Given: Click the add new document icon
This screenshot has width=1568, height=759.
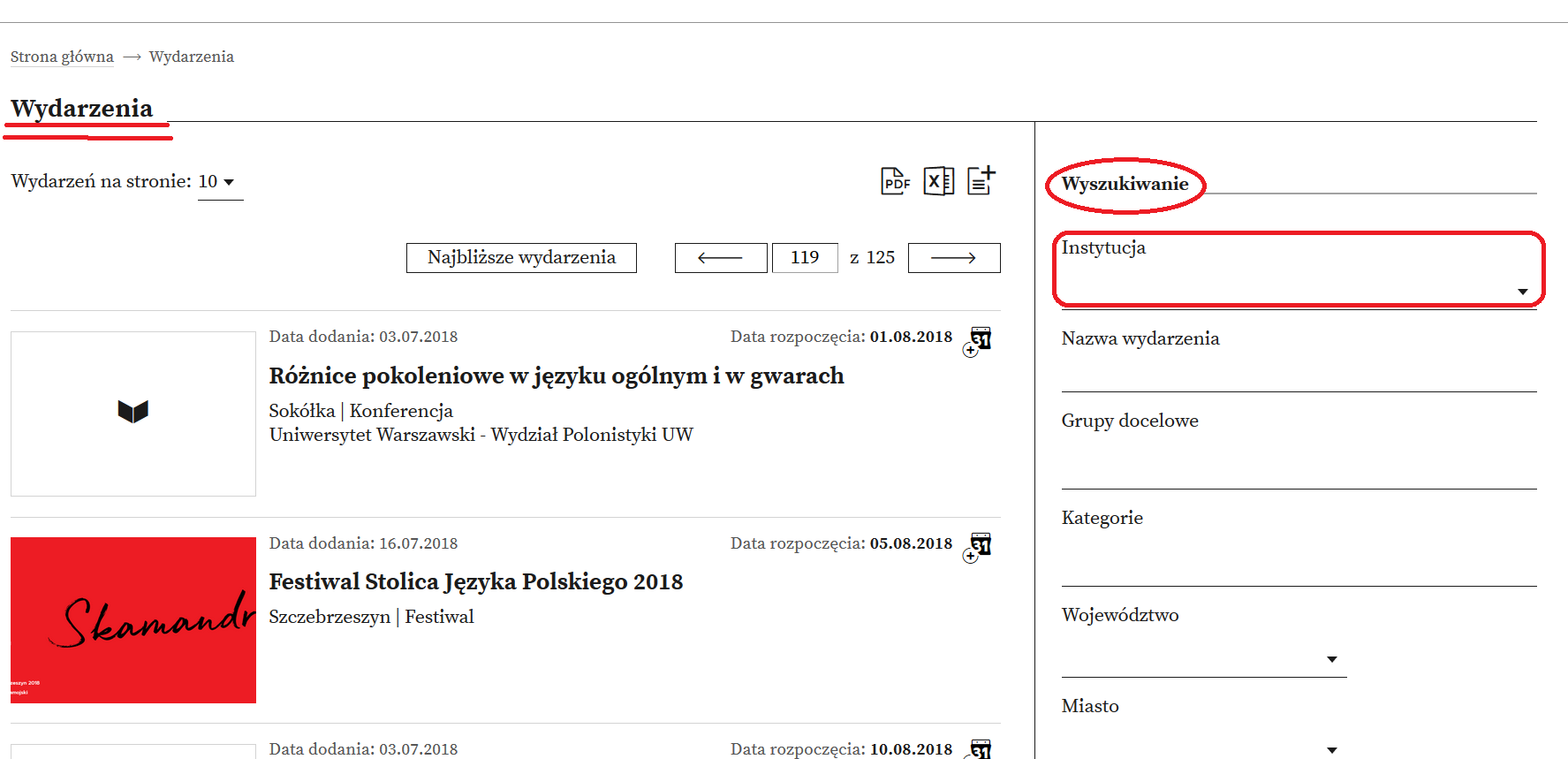Looking at the screenshot, I should click(x=981, y=180).
